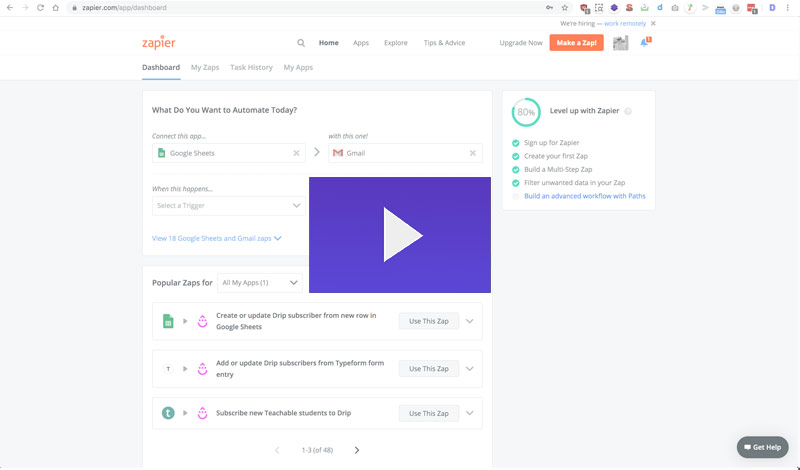Viewport: 800px width, 470px height.
Task: Open Build an advanced workflow with Paths link
Action: point(585,196)
